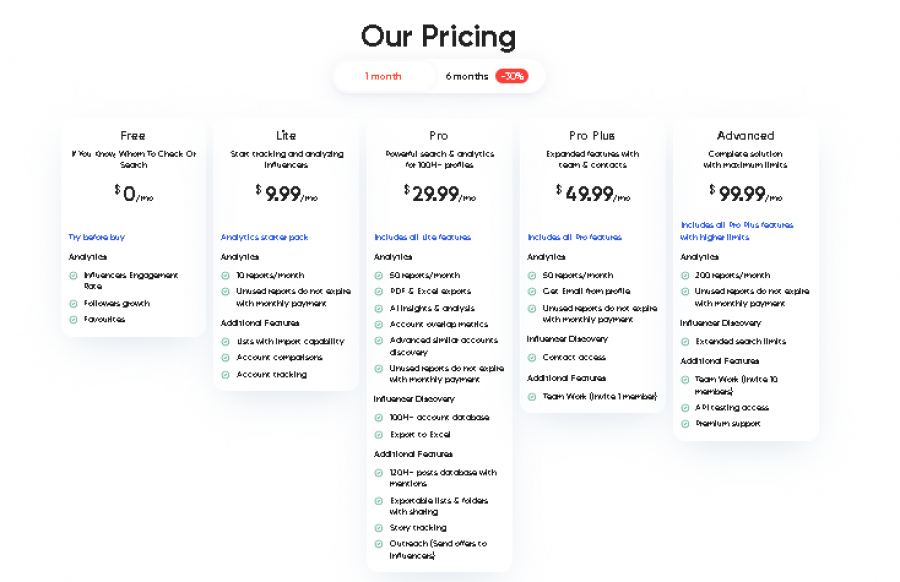Click the check icon next to Premium support
This screenshot has width=900, height=582.
(686, 423)
